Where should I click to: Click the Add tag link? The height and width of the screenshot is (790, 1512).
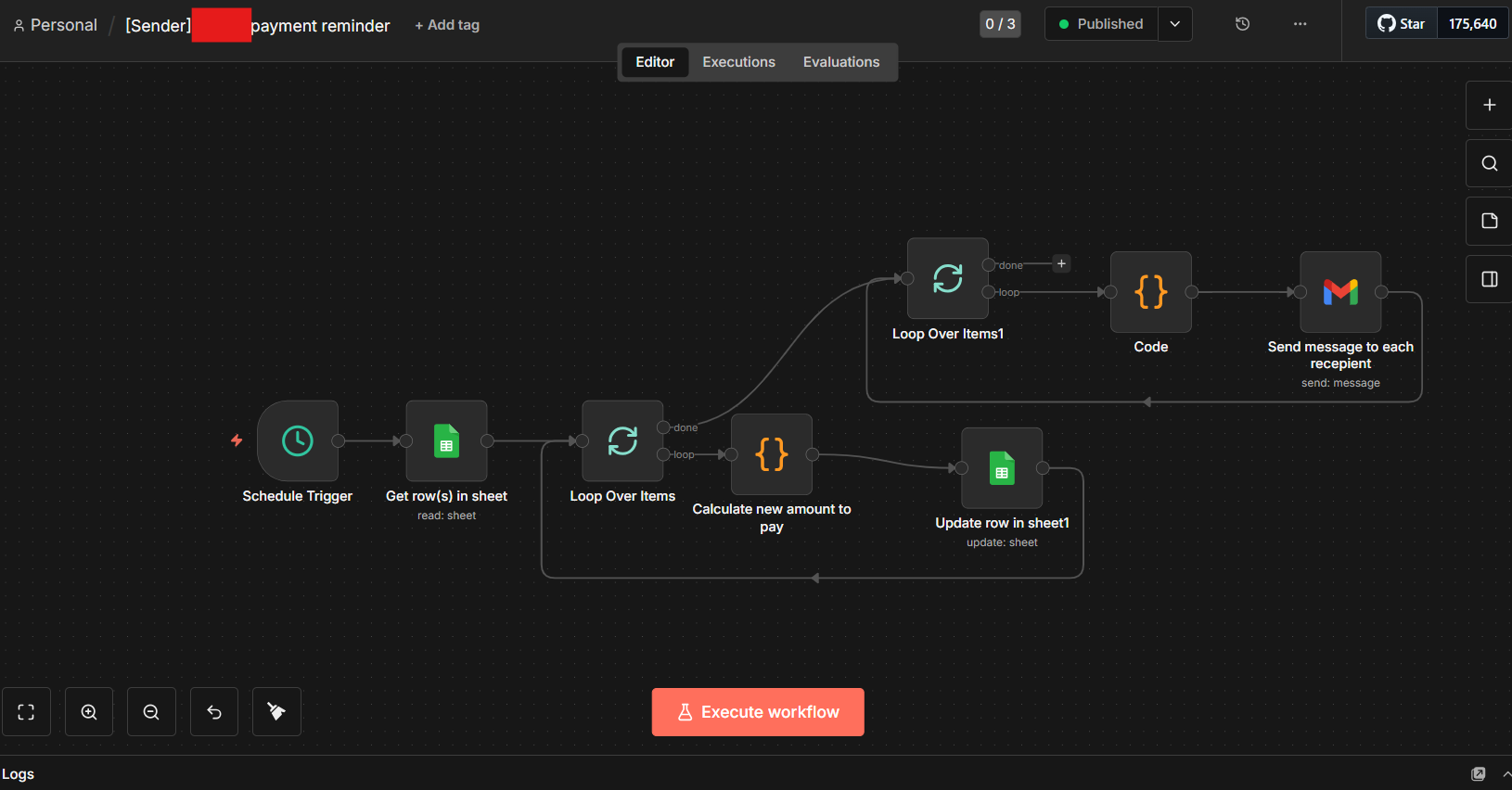447,25
